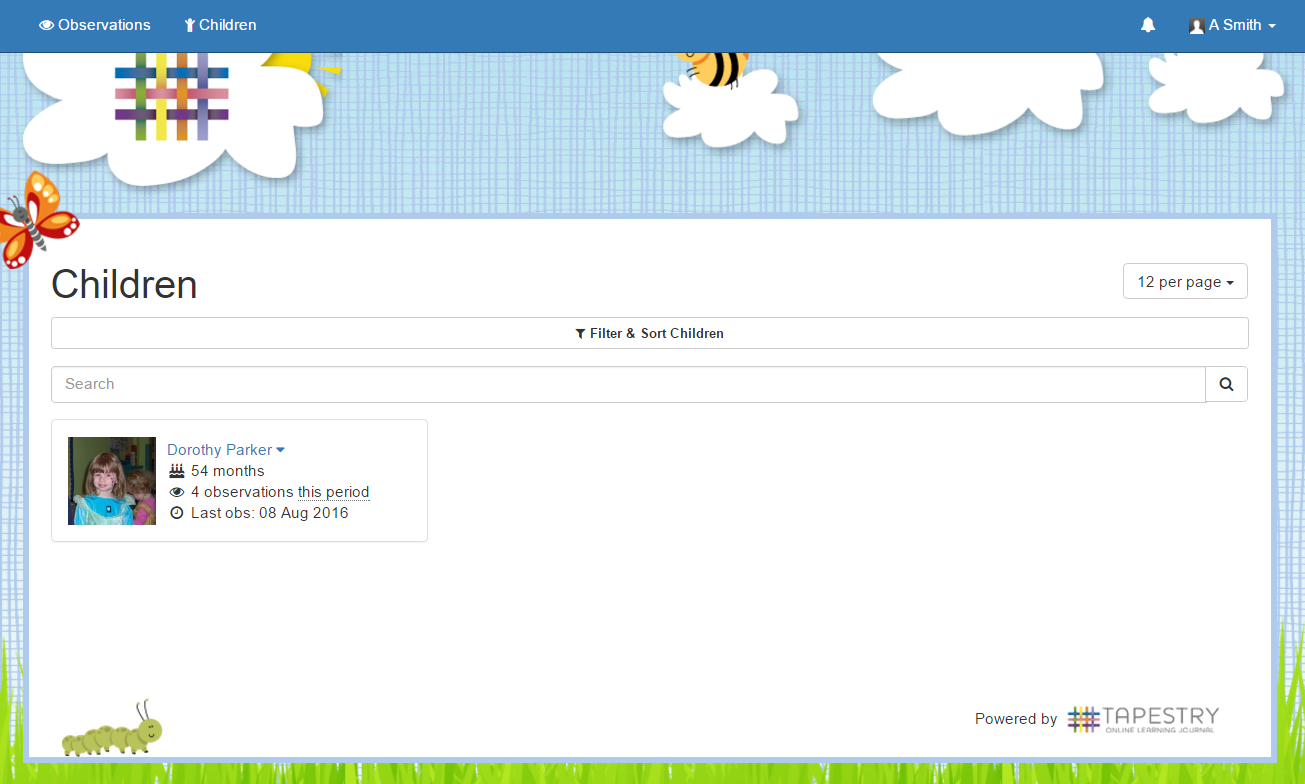Click the Tapestry logo in footer
The height and width of the screenshot is (784, 1305).
click(1143, 719)
